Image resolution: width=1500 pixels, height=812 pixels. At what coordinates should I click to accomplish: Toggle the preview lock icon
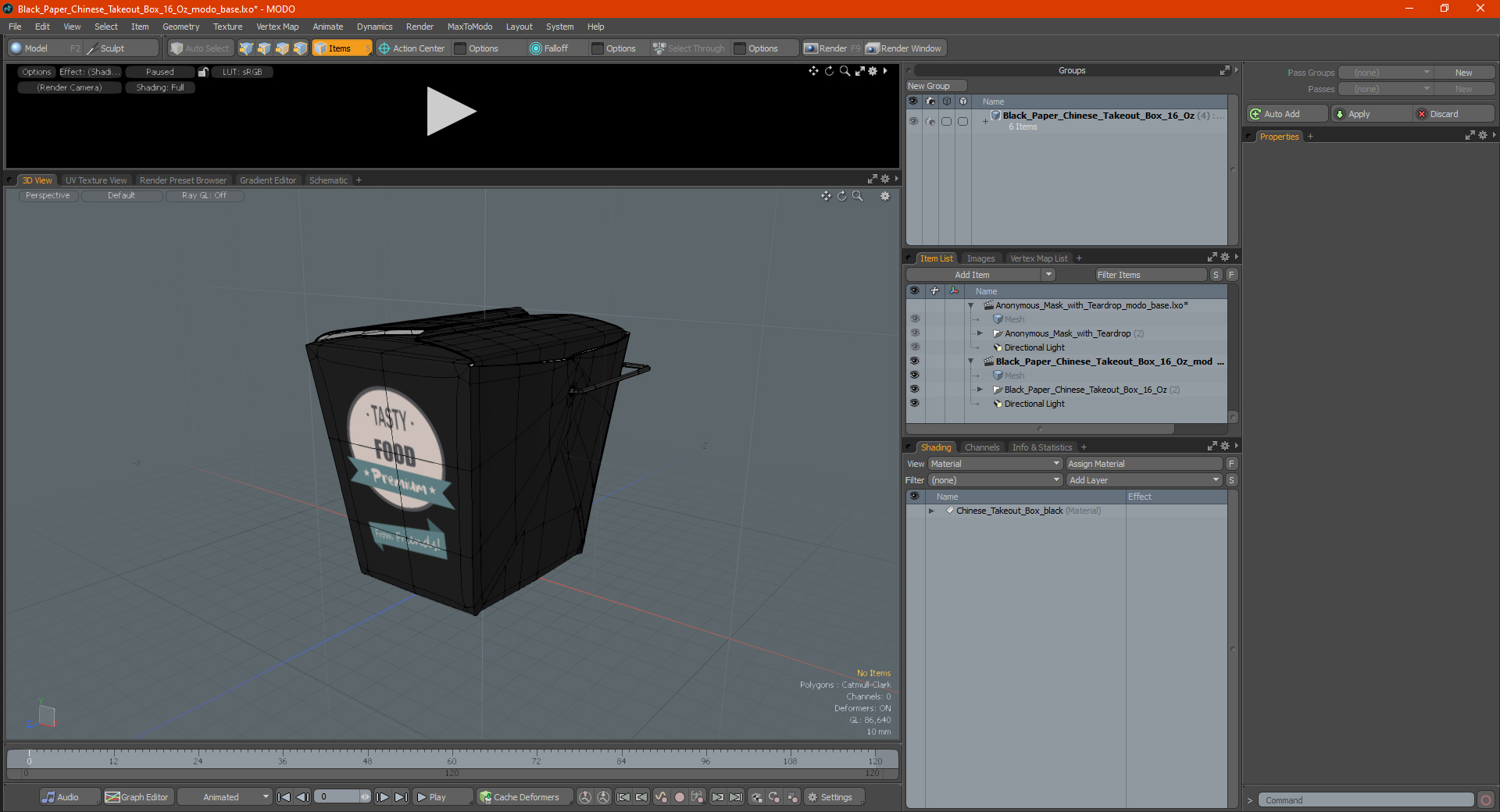click(203, 72)
